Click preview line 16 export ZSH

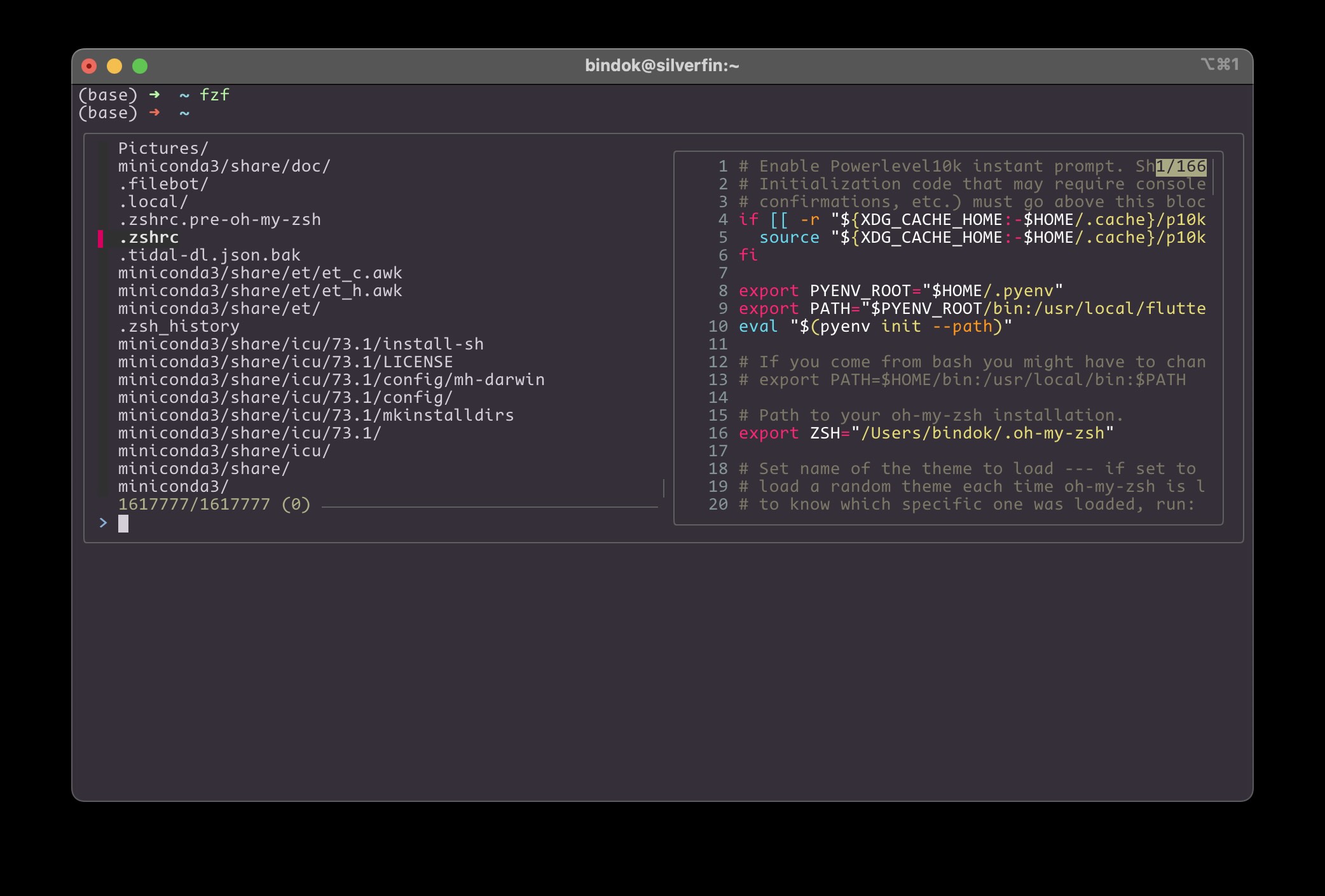[926, 433]
